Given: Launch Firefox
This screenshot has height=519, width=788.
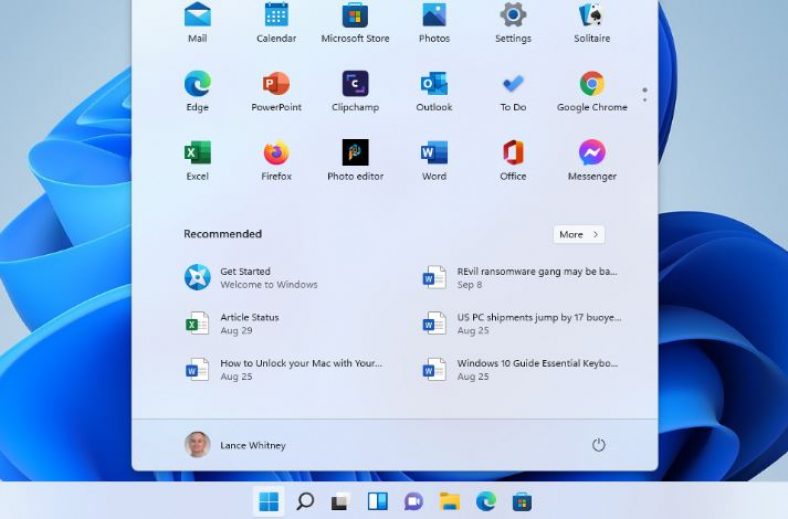Looking at the screenshot, I should pyautogui.click(x=276, y=160).
